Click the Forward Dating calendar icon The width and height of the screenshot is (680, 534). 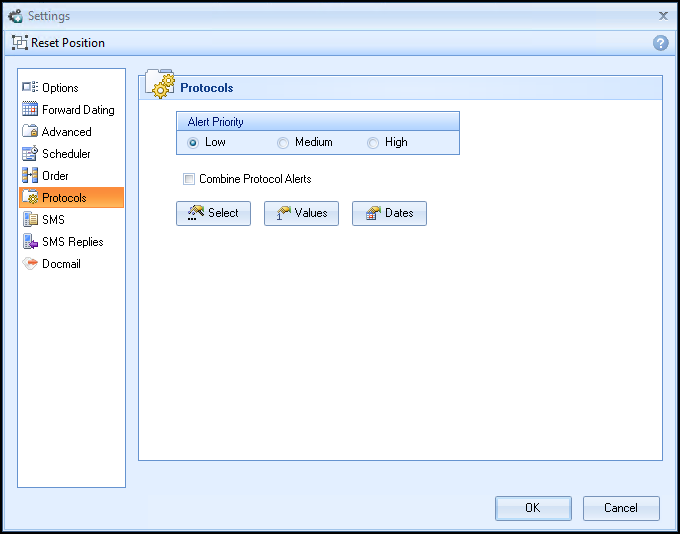click(x=30, y=110)
